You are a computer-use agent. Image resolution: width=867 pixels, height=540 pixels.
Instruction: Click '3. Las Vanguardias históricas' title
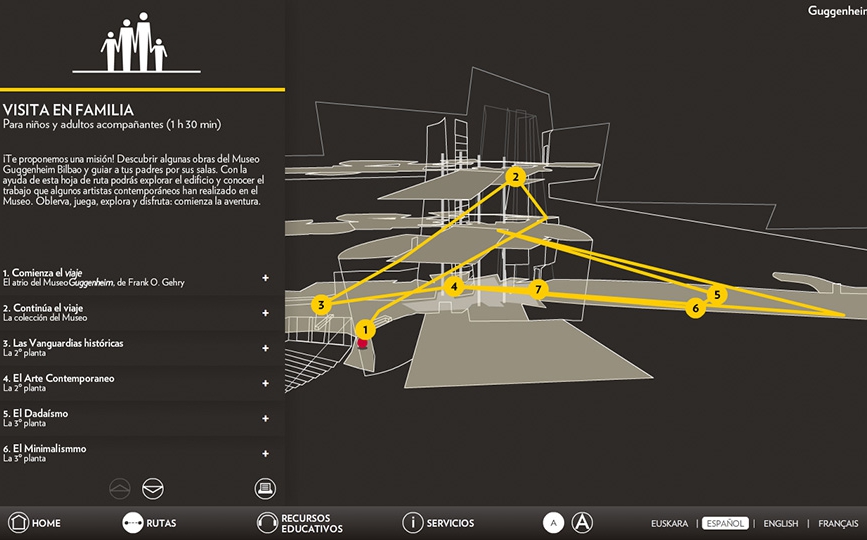(63, 343)
